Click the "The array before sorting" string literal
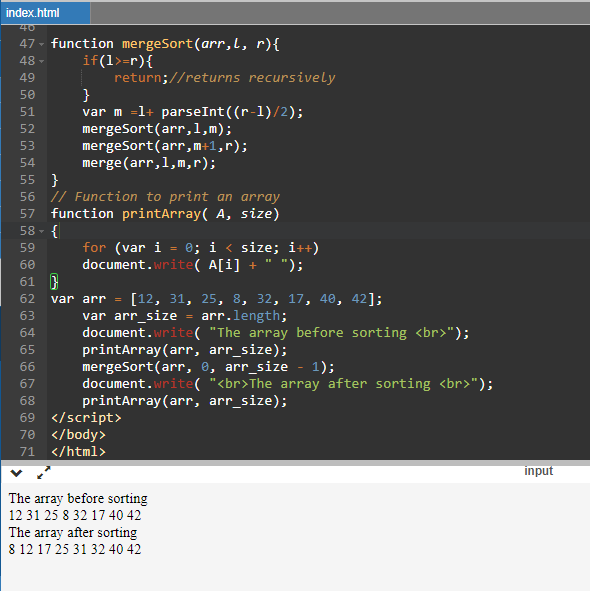The image size is (590, 591). [332, 333]
